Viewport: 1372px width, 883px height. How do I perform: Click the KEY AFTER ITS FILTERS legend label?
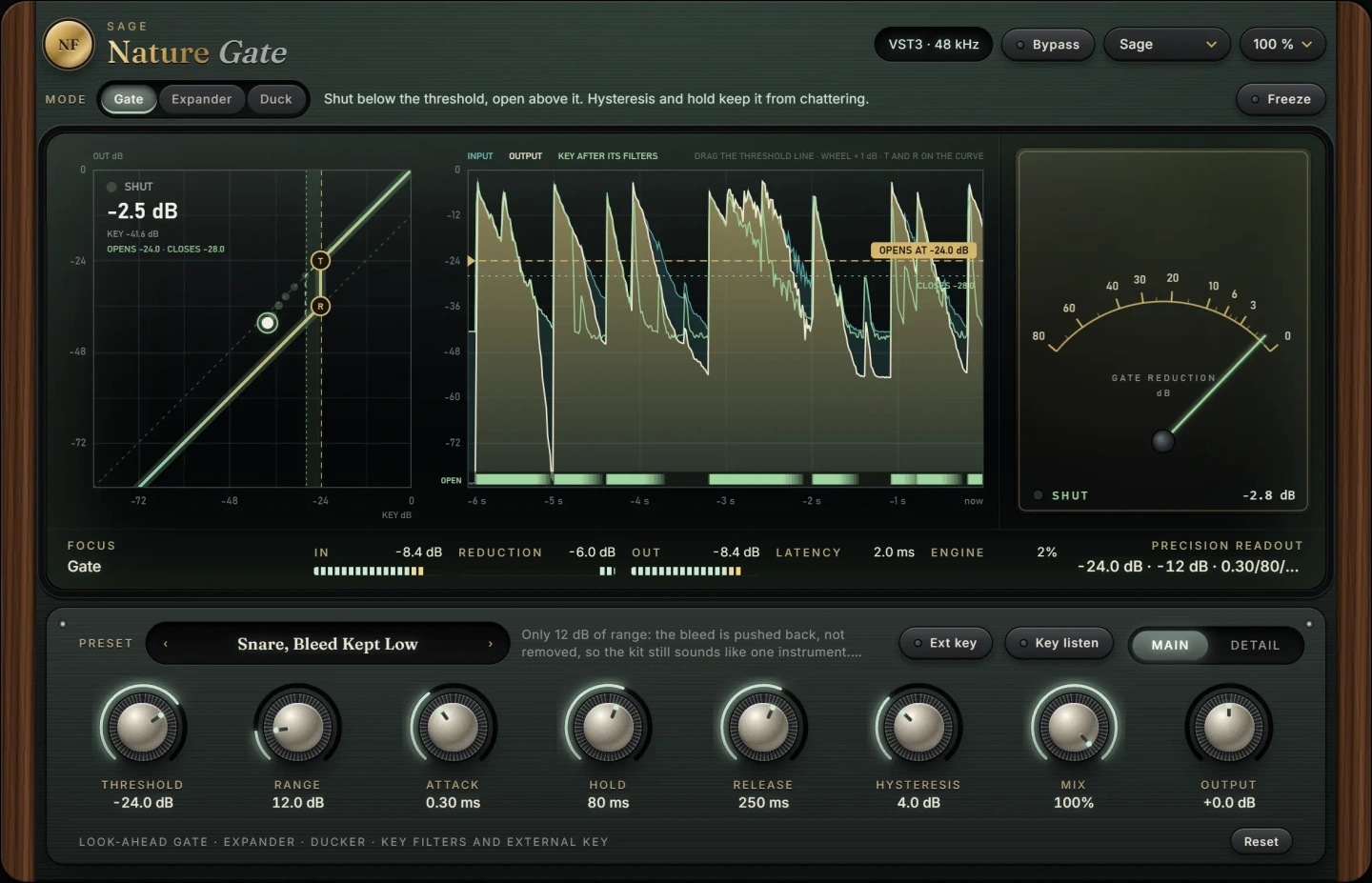pos(608,156)
